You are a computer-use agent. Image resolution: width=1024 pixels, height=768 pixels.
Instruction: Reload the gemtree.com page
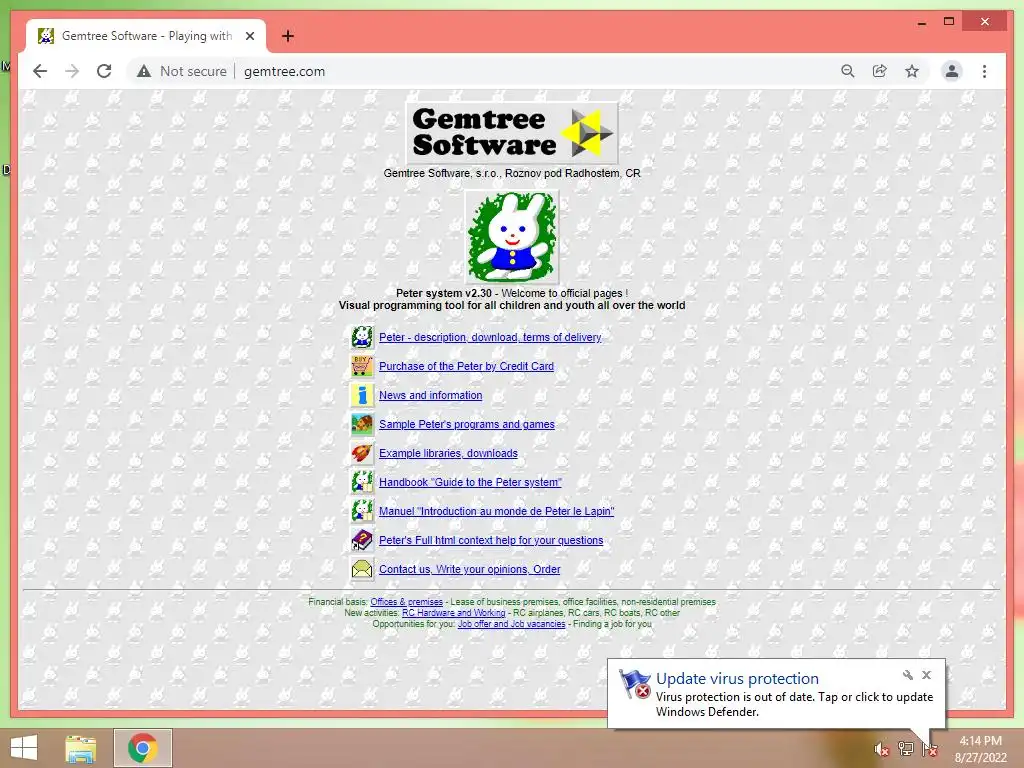(104, 71)
